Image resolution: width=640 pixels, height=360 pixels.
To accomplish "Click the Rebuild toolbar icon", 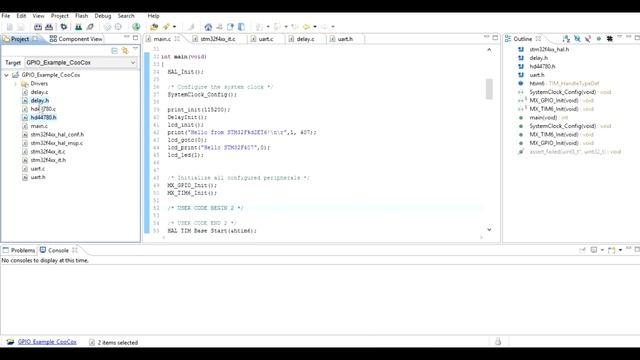I will pyautogui.click(x=49, y=27).
